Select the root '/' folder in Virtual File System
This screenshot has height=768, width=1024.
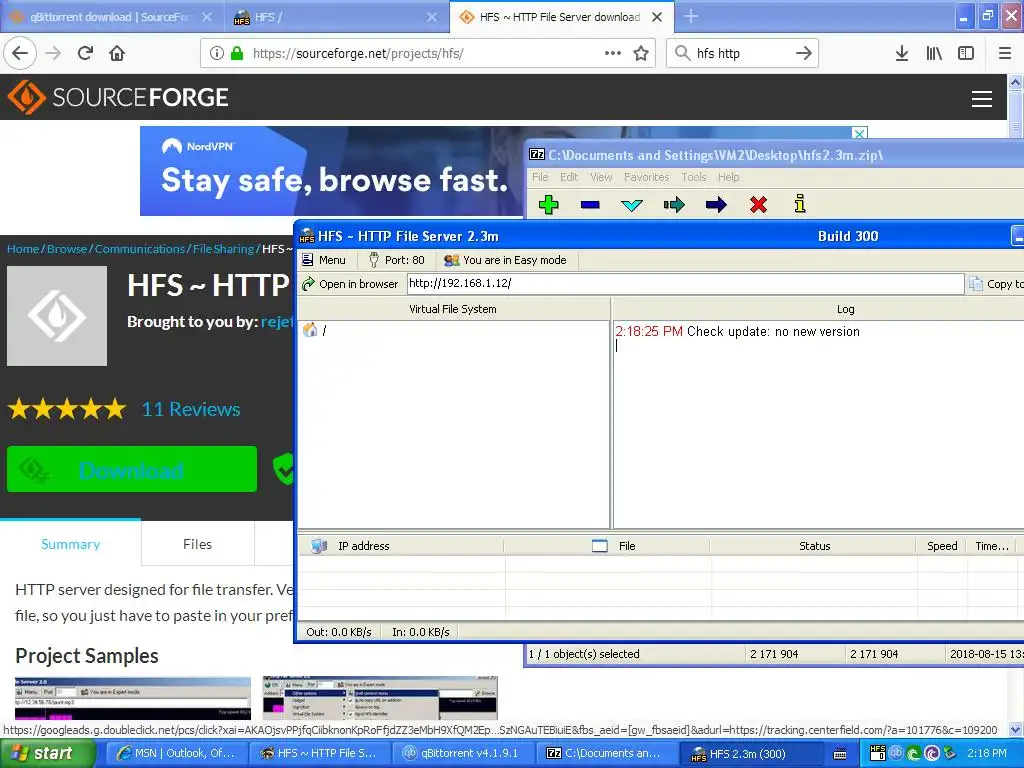pyautogui.click(x=315, y=330)
